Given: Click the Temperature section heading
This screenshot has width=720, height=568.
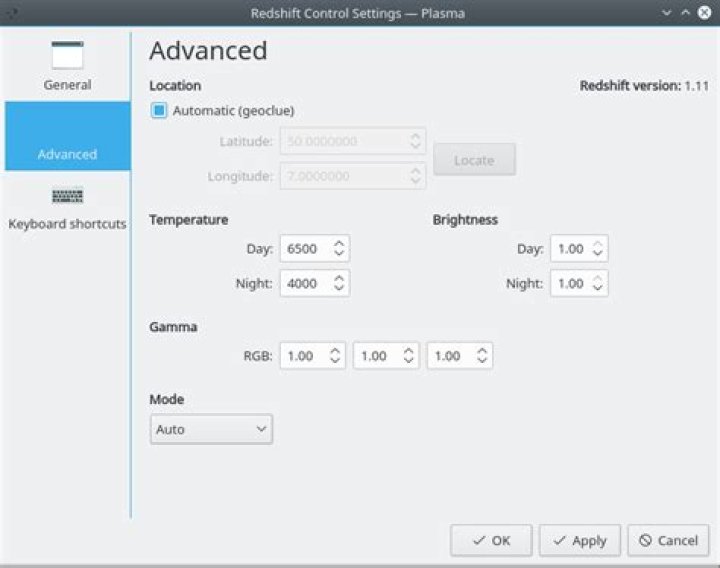Looking at the screenshot, I should [189, 220].
